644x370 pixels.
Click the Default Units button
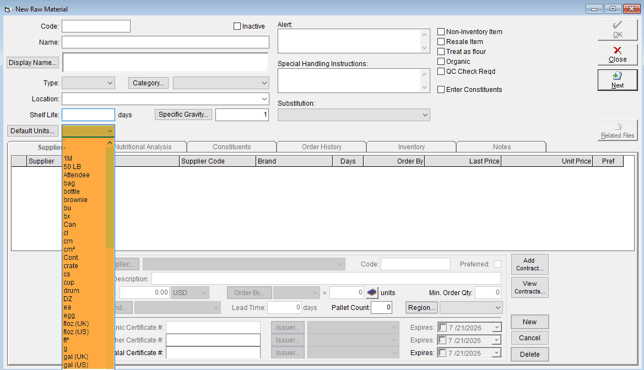[32, 131]
